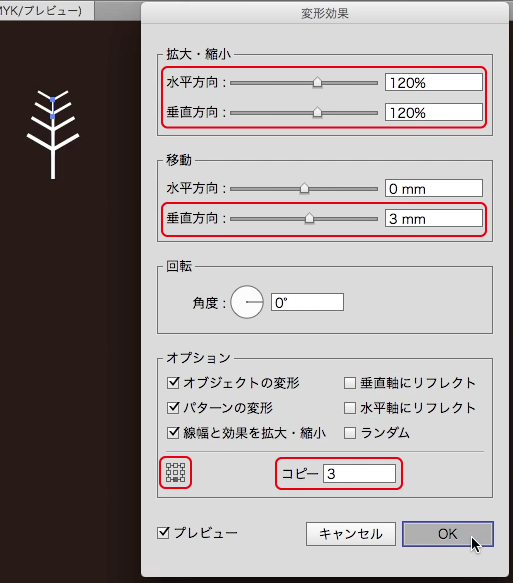513x583 pixels.
Task: Toggle the プレビュー checkbox
Action: pos(163,533)
